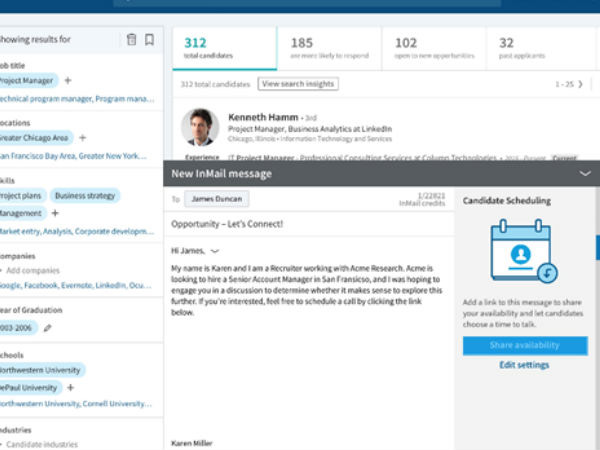The height and width of the screenshot is (450, 600).
Task: Expand the greeting dropdown after Hi James
Action: point(215,252)
